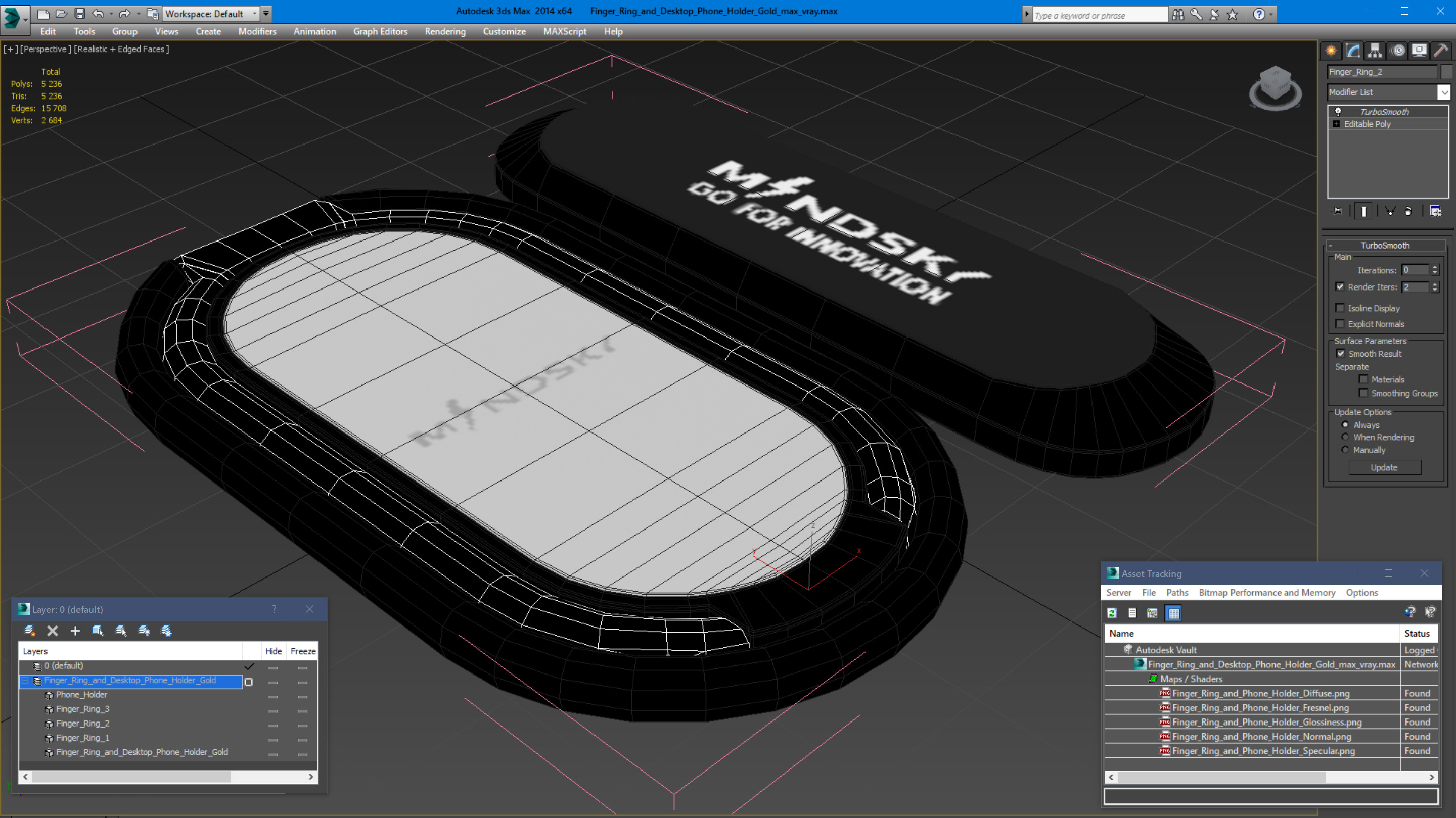Viewport: 1456px width, 818px height.
Task: Open Undo history dropdown arrow
Action: tap(111, 14)
